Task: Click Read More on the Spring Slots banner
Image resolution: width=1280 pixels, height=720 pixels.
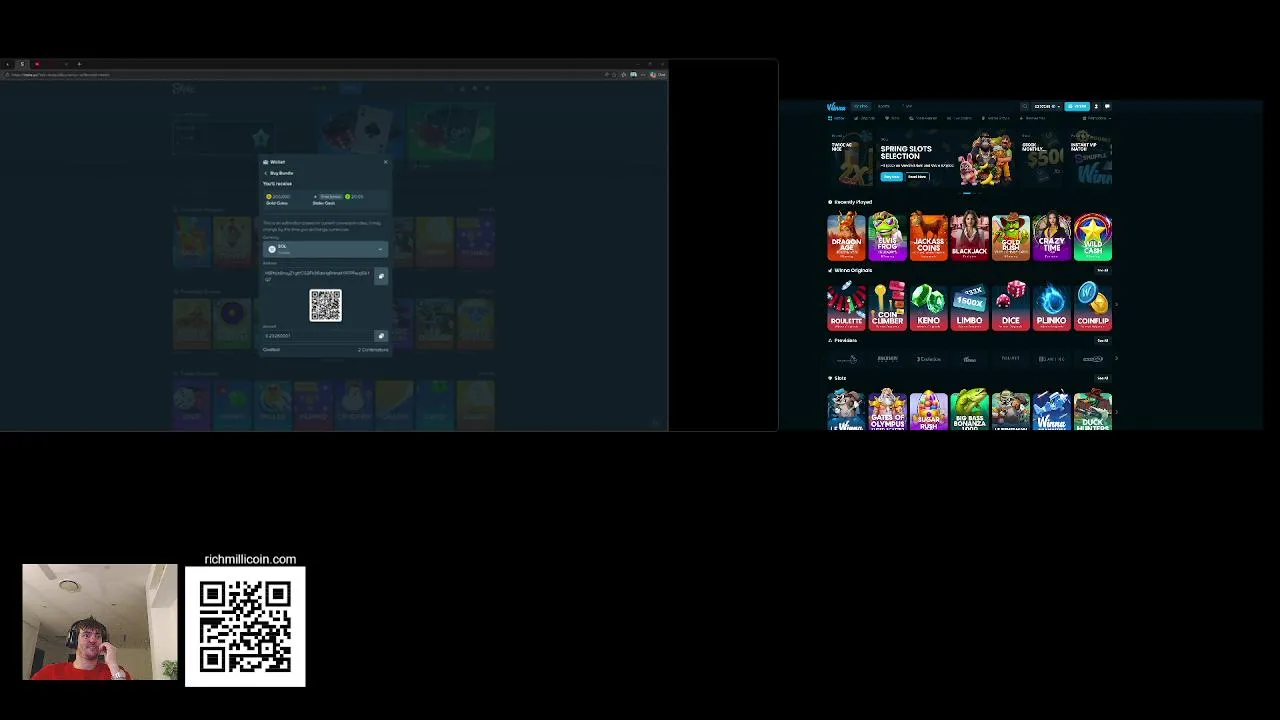Action: point(917,177)
